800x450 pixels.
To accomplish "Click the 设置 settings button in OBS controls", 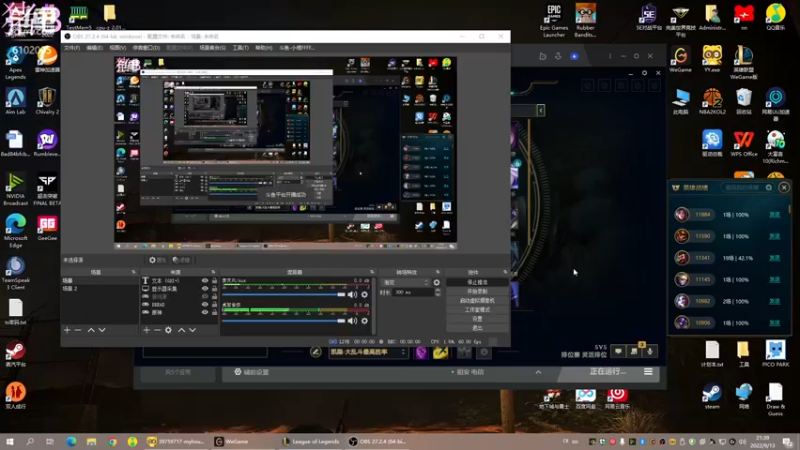I will pyautogui.click(x=477, y=319).
